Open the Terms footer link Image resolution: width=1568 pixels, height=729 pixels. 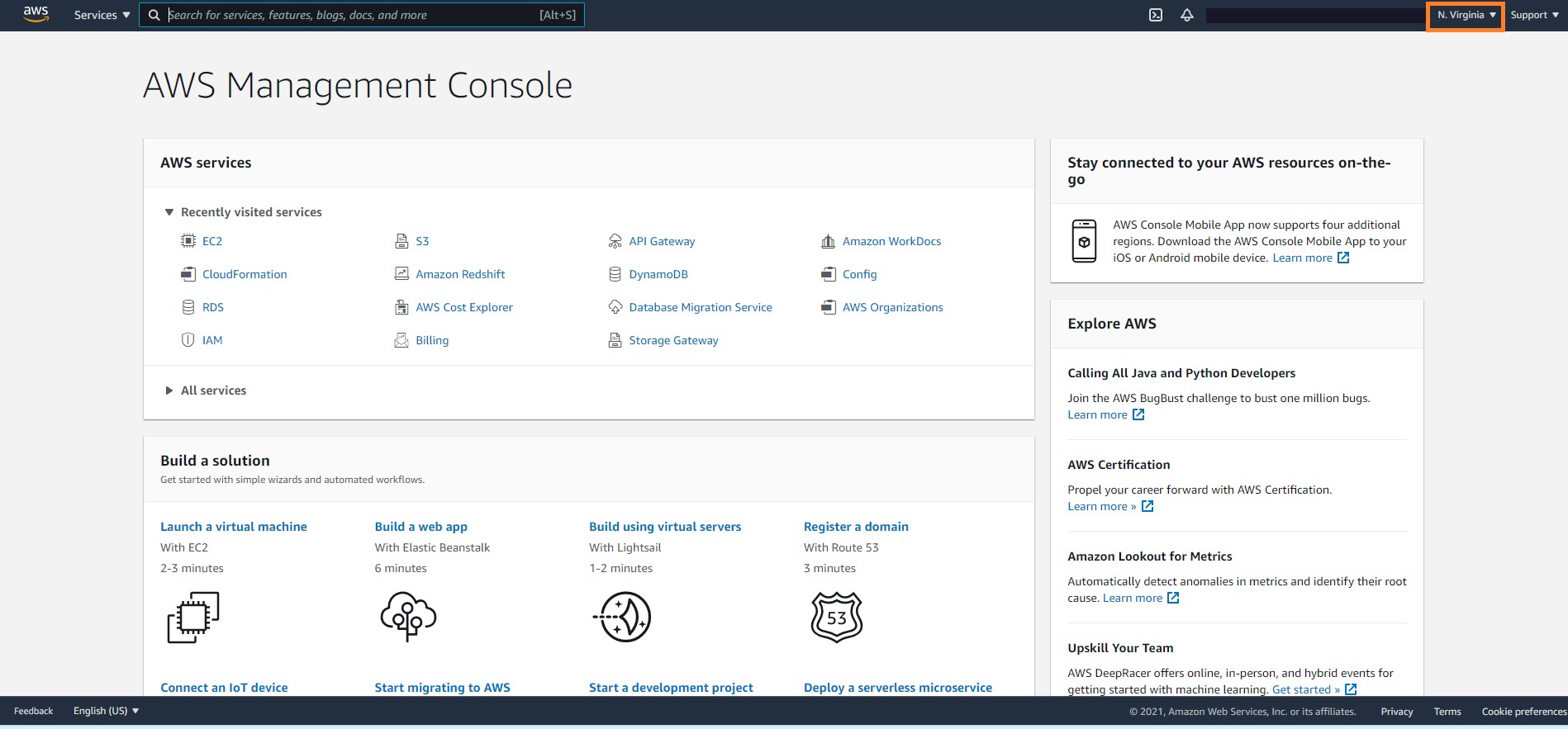pos(1447,712)
